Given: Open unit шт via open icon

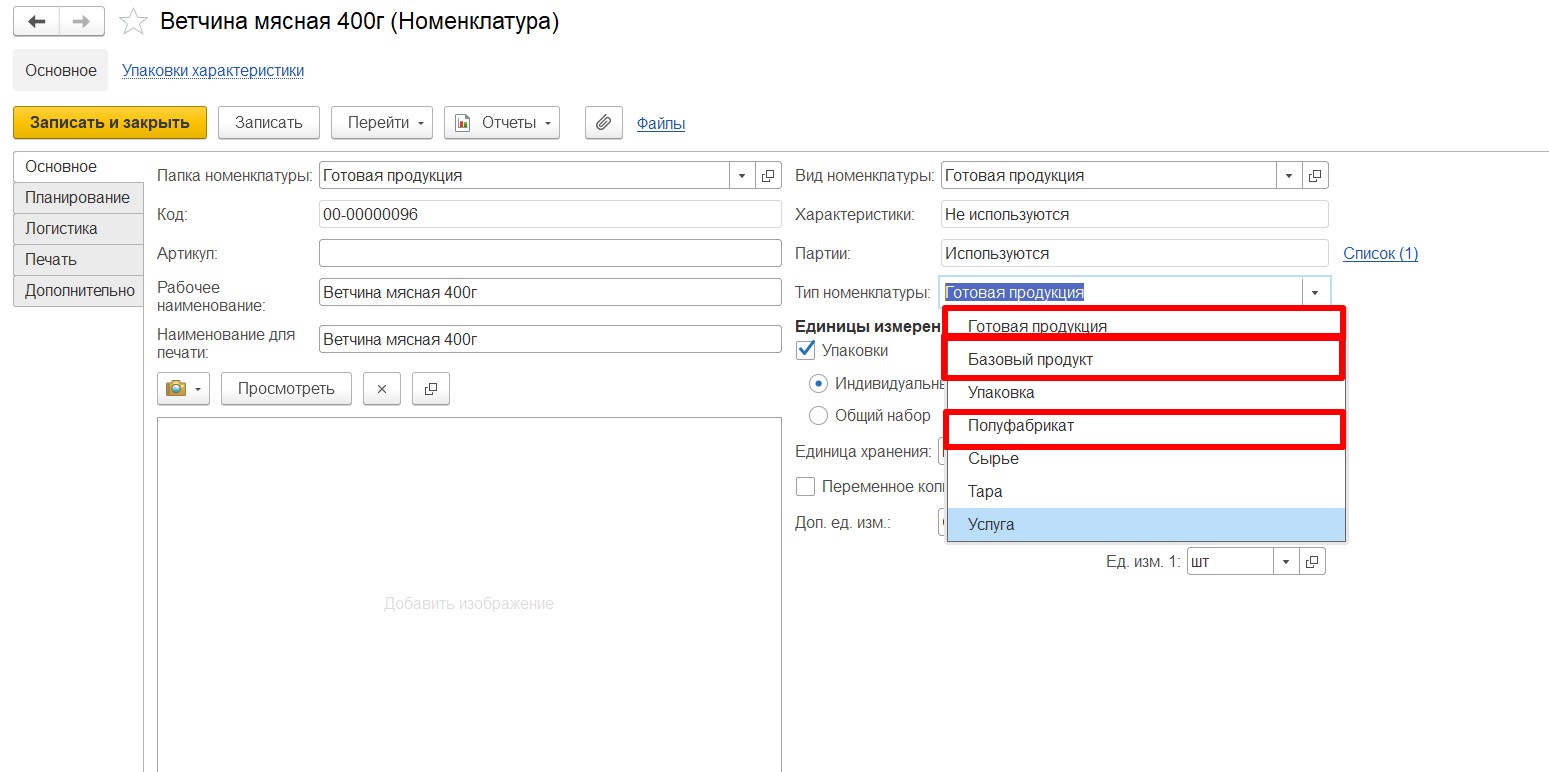Looking at the screenshot, I should click(1313, 562).
